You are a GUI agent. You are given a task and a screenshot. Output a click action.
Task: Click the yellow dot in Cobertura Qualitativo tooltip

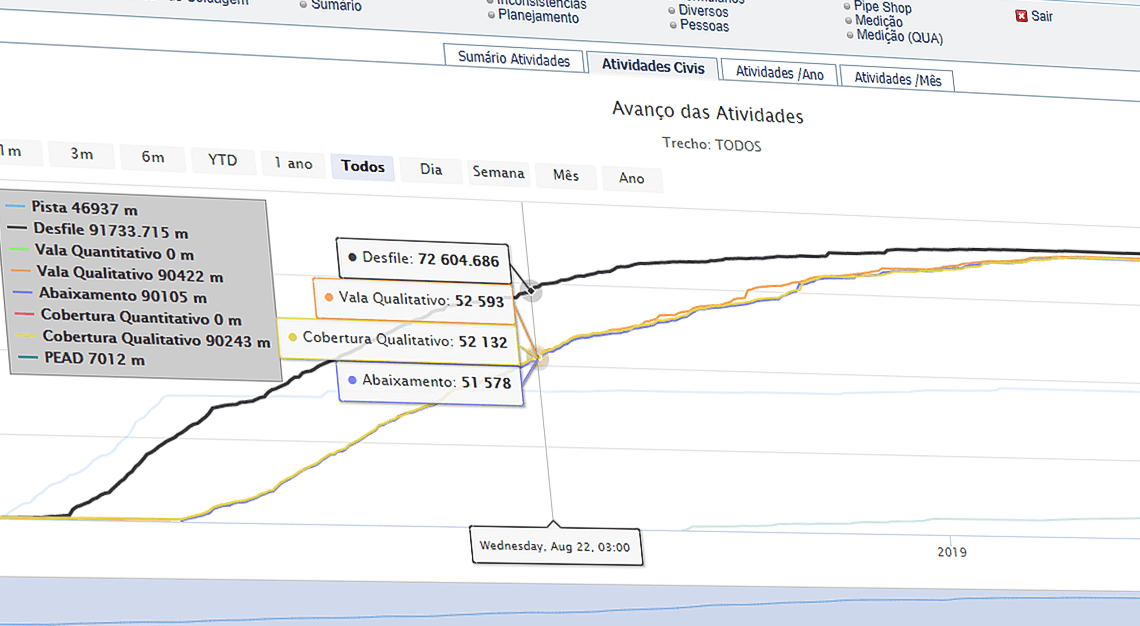pos(293,339)
